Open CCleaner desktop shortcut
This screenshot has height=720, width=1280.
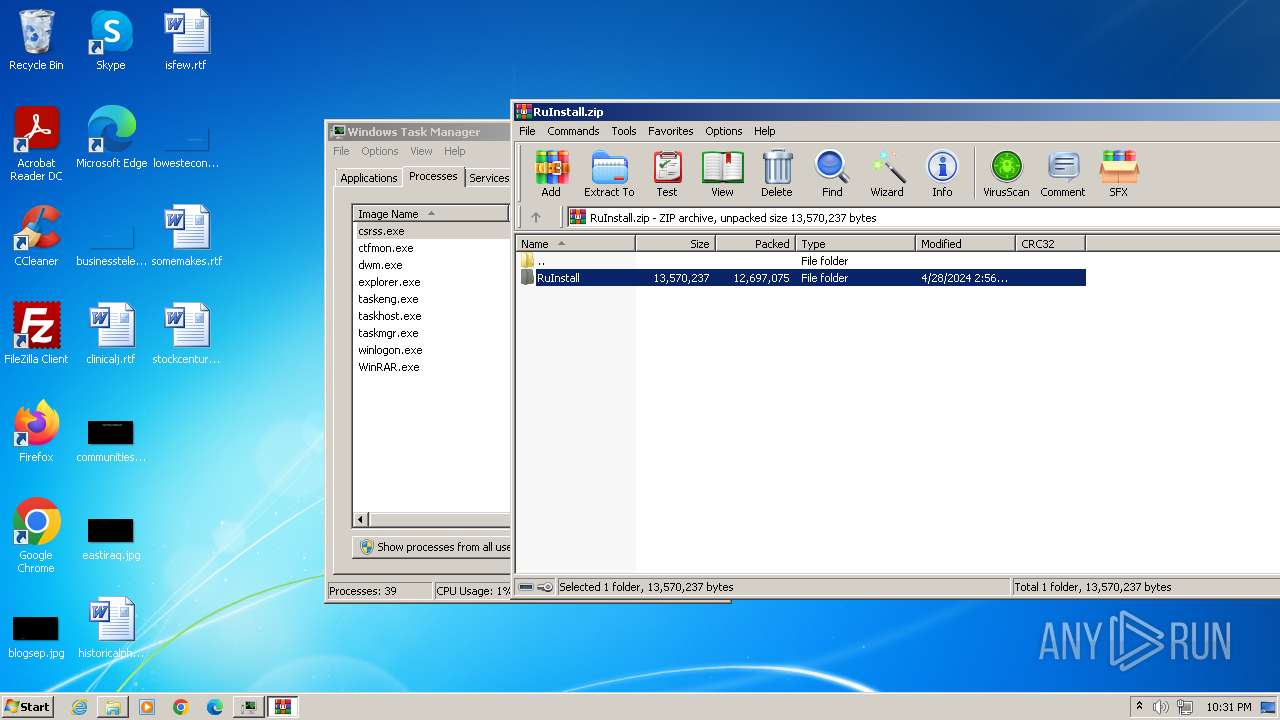[36, 236]
